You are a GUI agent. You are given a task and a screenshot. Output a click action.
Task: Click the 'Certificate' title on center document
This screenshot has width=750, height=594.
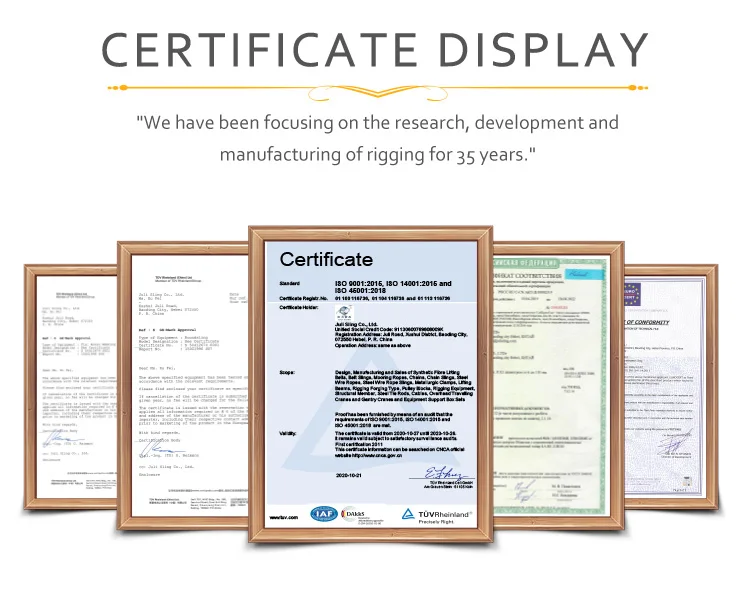(326, 259)
